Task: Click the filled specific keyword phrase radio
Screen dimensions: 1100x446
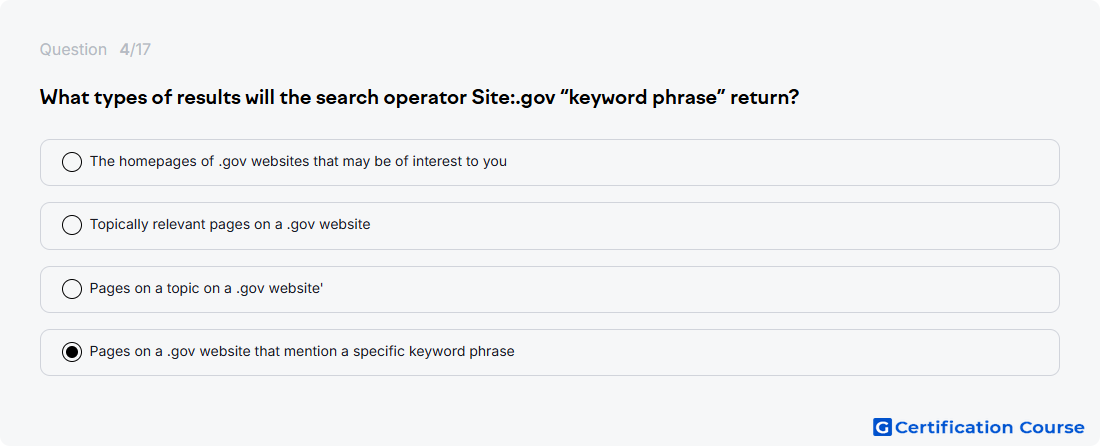Action: (72, 351)
